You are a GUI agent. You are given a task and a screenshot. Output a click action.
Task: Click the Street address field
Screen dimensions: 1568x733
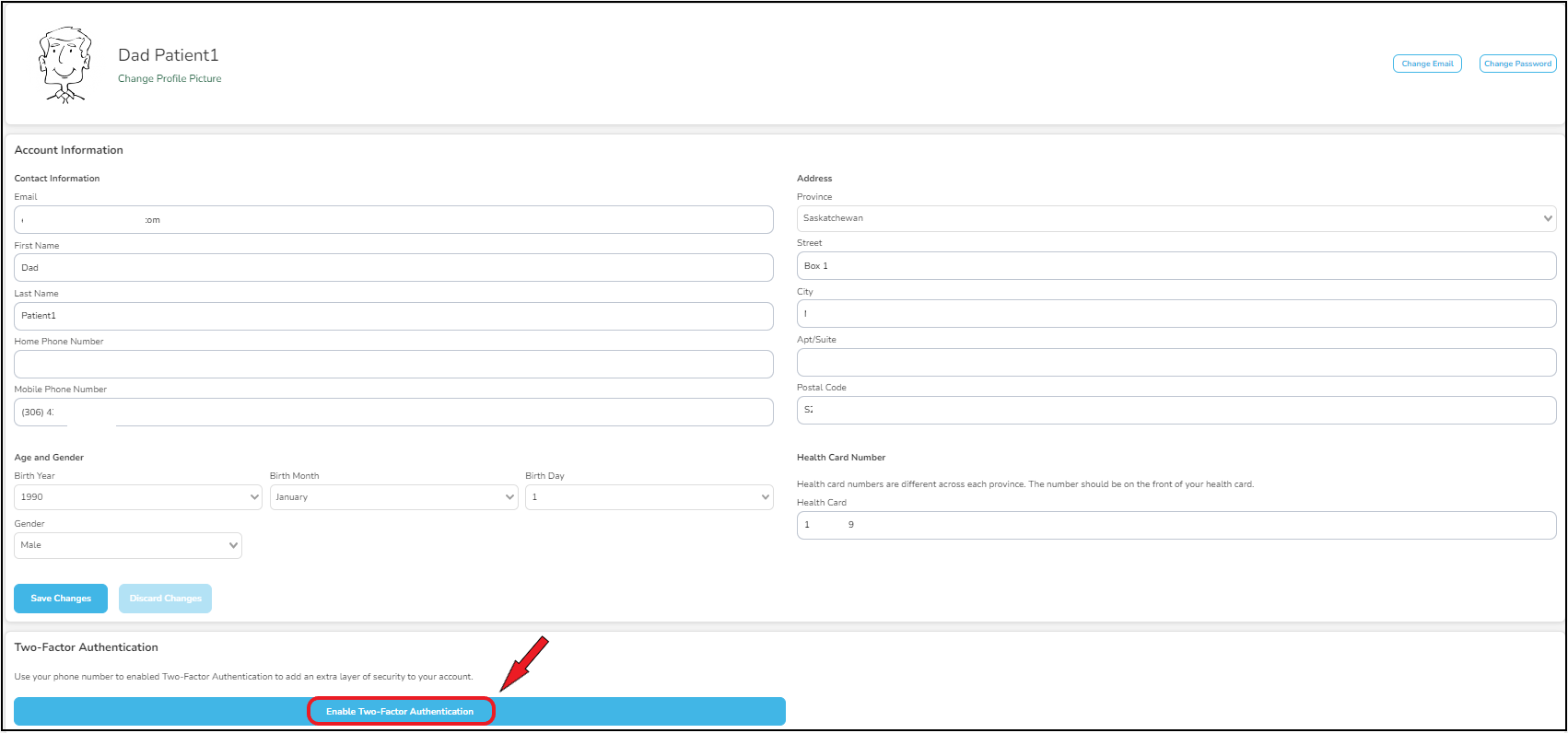tap(1176, 266)
